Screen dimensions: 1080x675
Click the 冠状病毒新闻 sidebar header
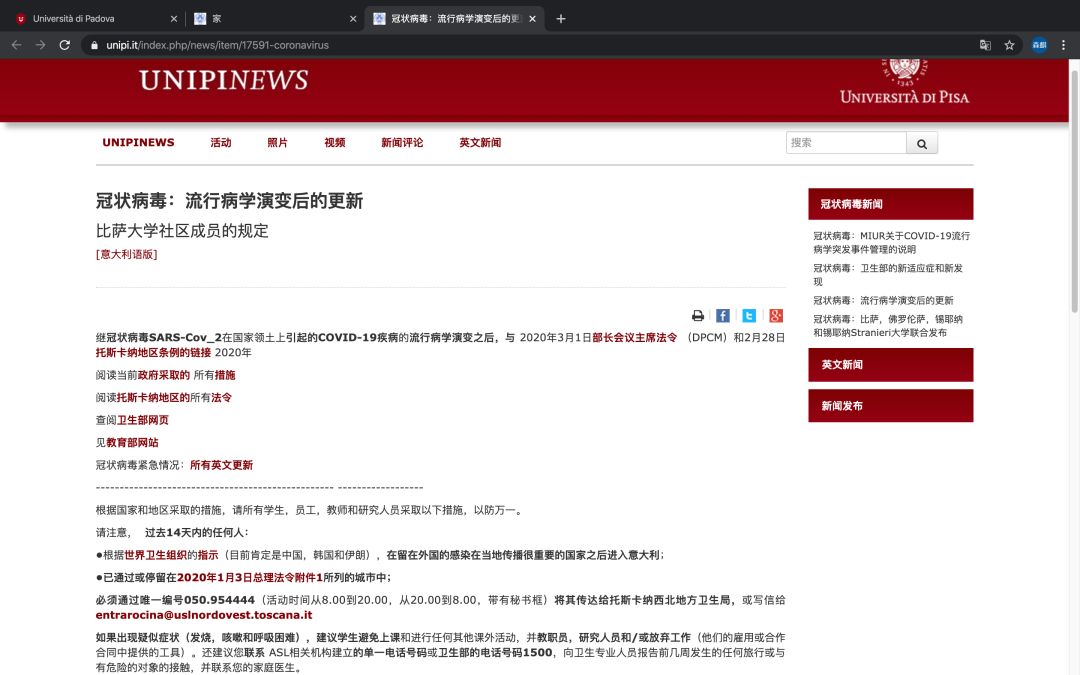tap(891, 204)
